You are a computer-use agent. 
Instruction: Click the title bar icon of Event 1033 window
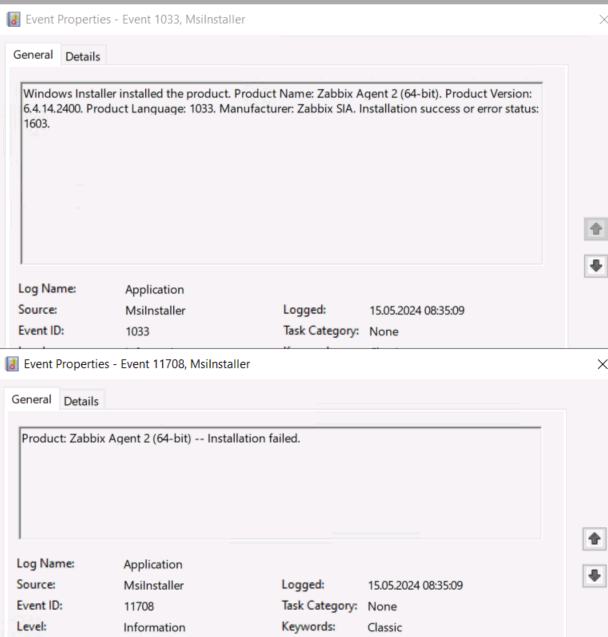14,20
